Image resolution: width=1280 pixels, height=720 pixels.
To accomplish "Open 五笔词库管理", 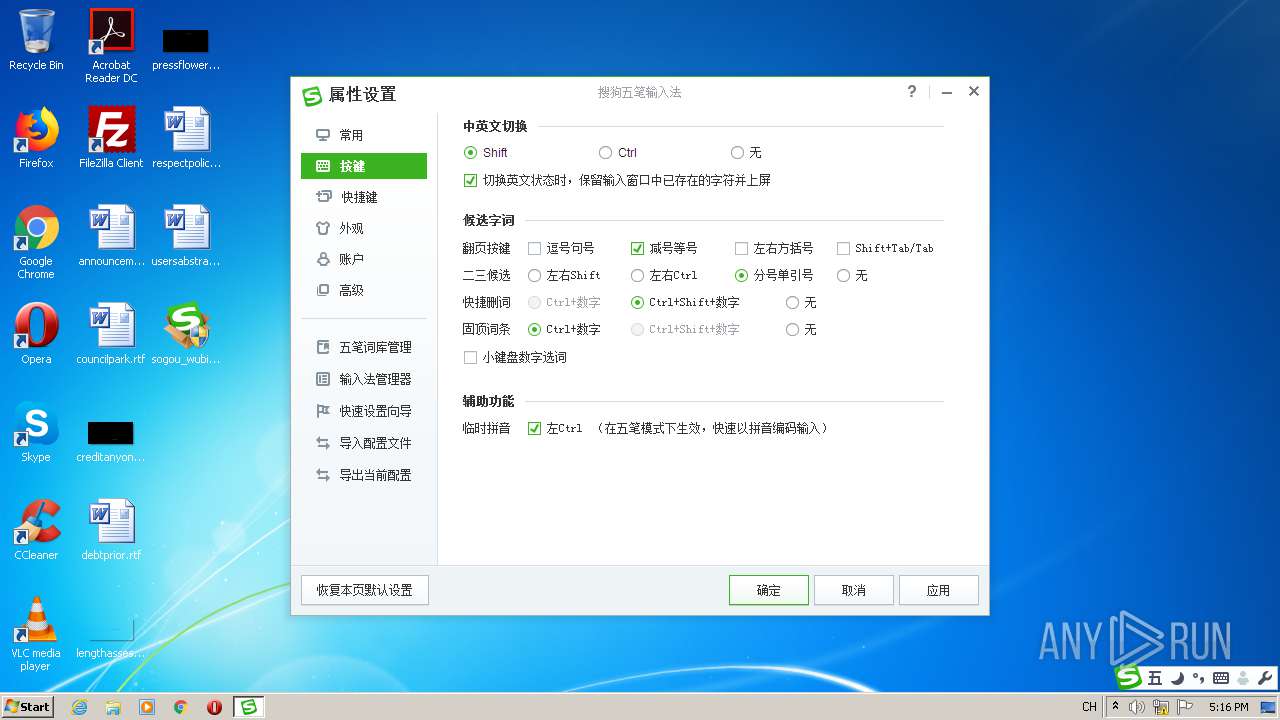I will [364, 347].
